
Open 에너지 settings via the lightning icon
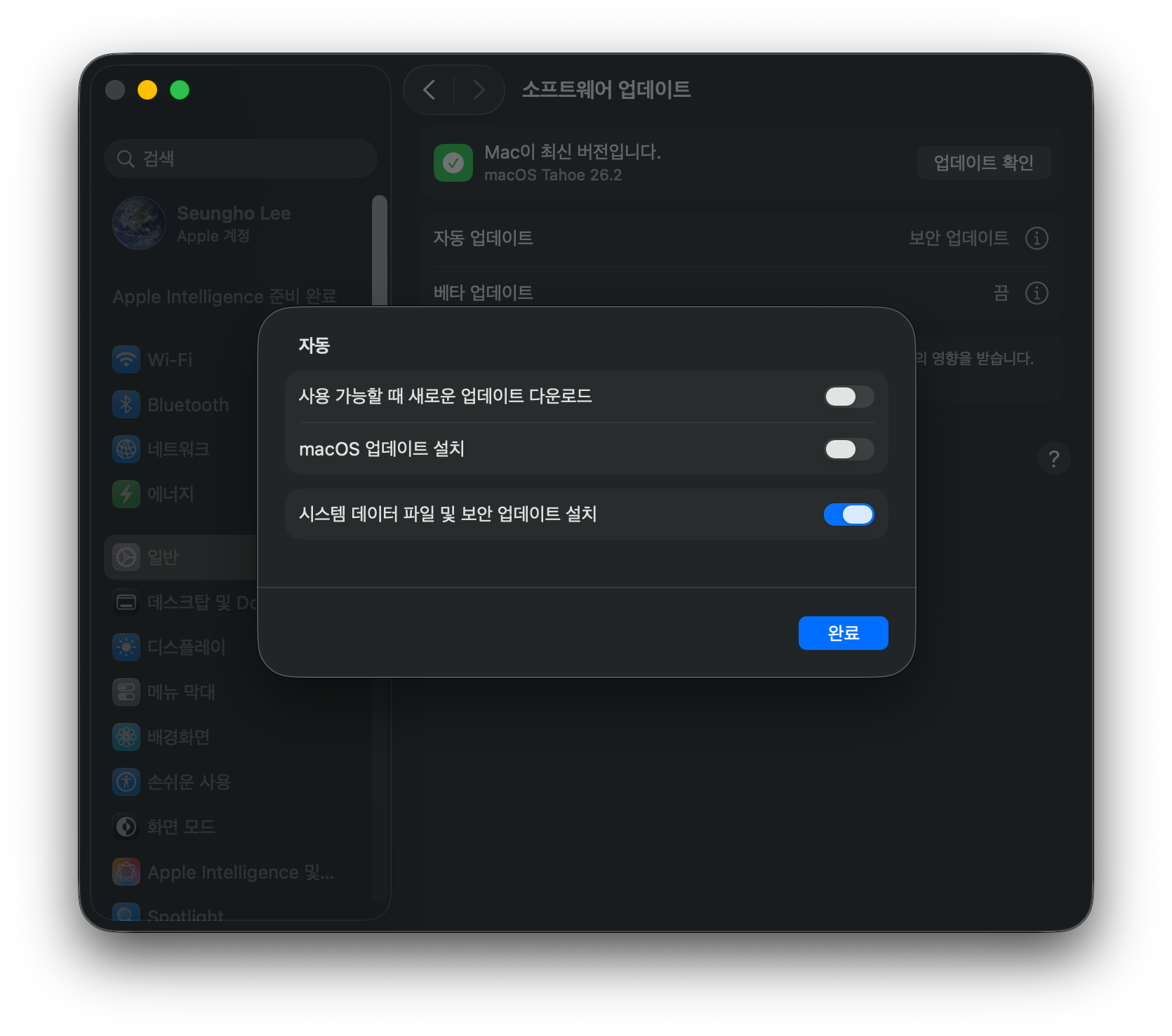(x=126, y=494)
